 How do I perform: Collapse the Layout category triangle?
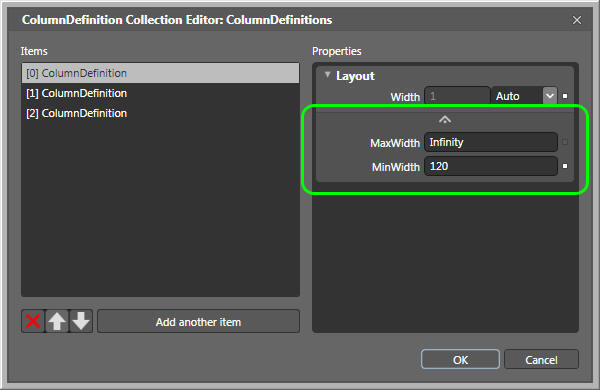point(327,75)
